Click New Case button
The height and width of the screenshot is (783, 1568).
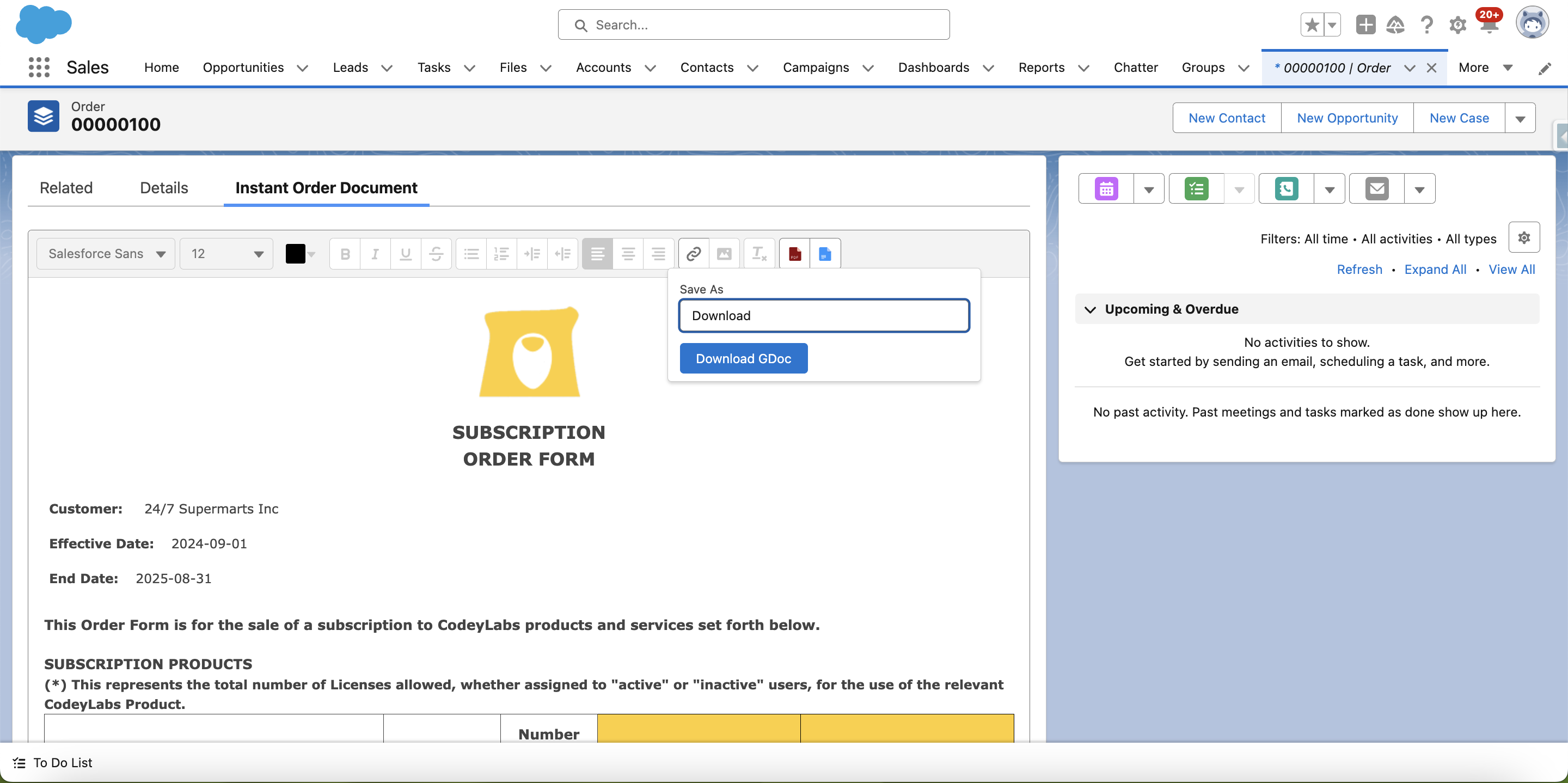tap(1459, 118)
